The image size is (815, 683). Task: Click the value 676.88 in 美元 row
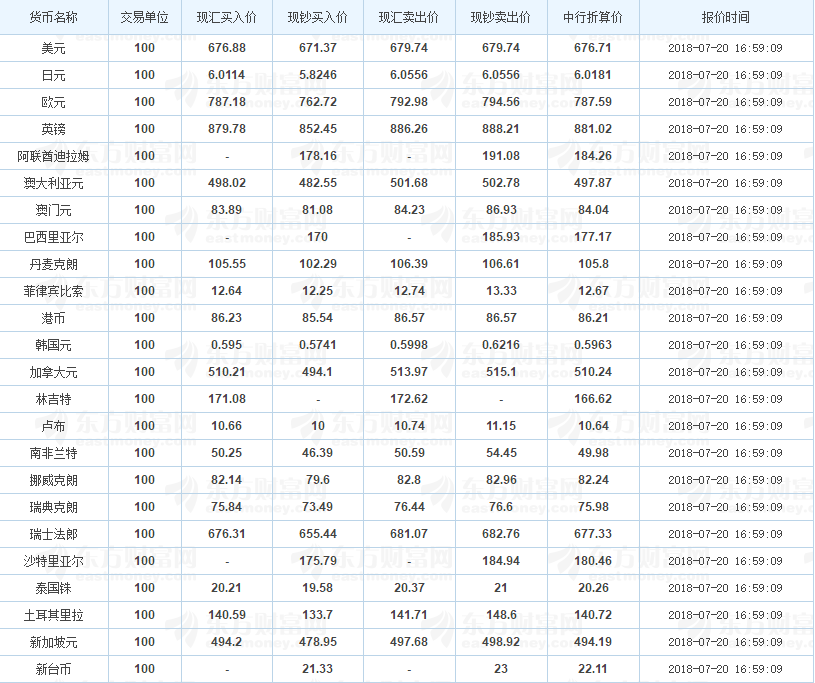227,48
